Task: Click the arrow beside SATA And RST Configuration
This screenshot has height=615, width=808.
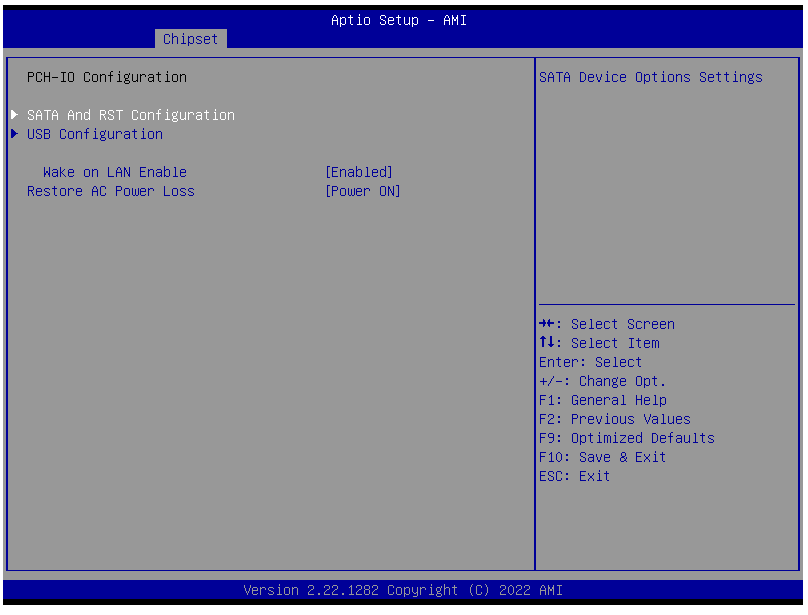Action: coord(15,115)
